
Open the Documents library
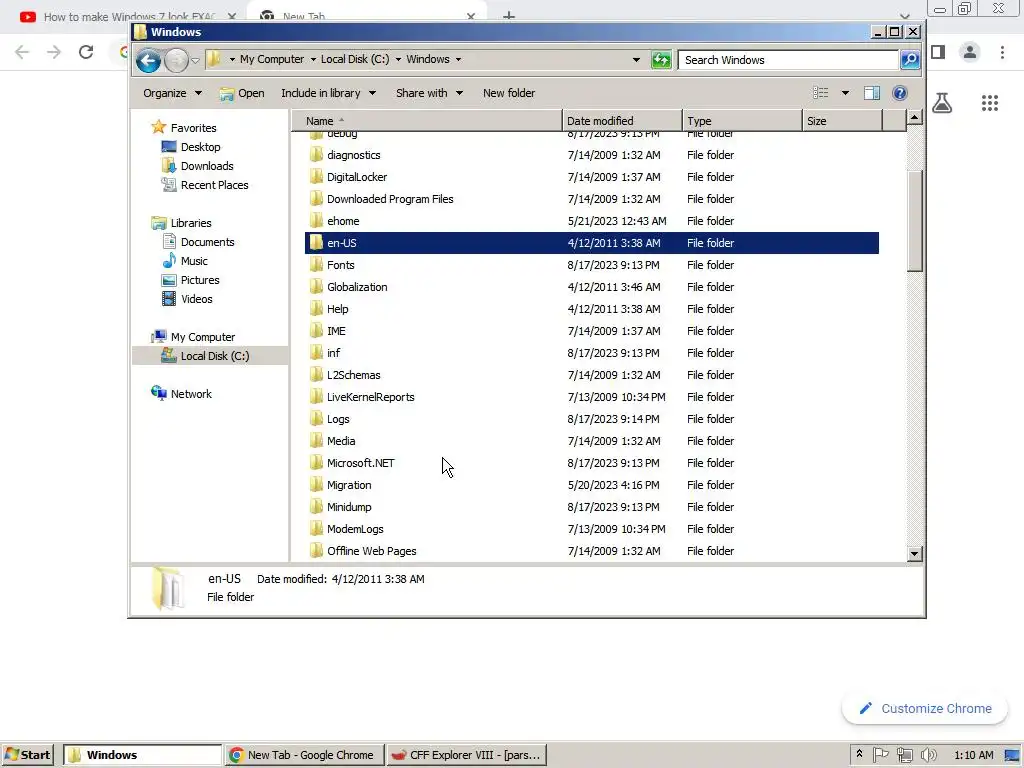pyautogui.click(x=207, y=242)
